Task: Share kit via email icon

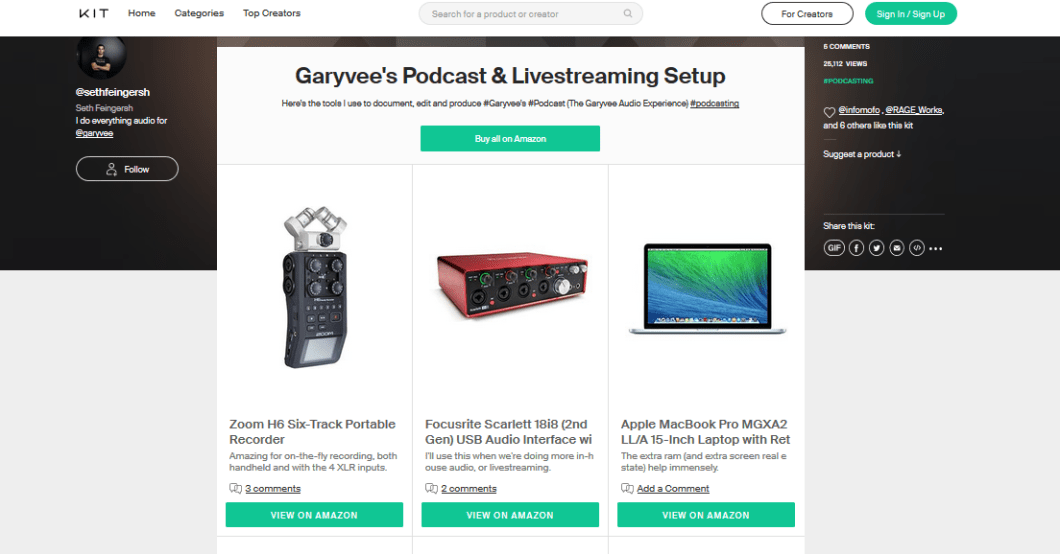Action: pyautogui.click(x=896, y=248)
